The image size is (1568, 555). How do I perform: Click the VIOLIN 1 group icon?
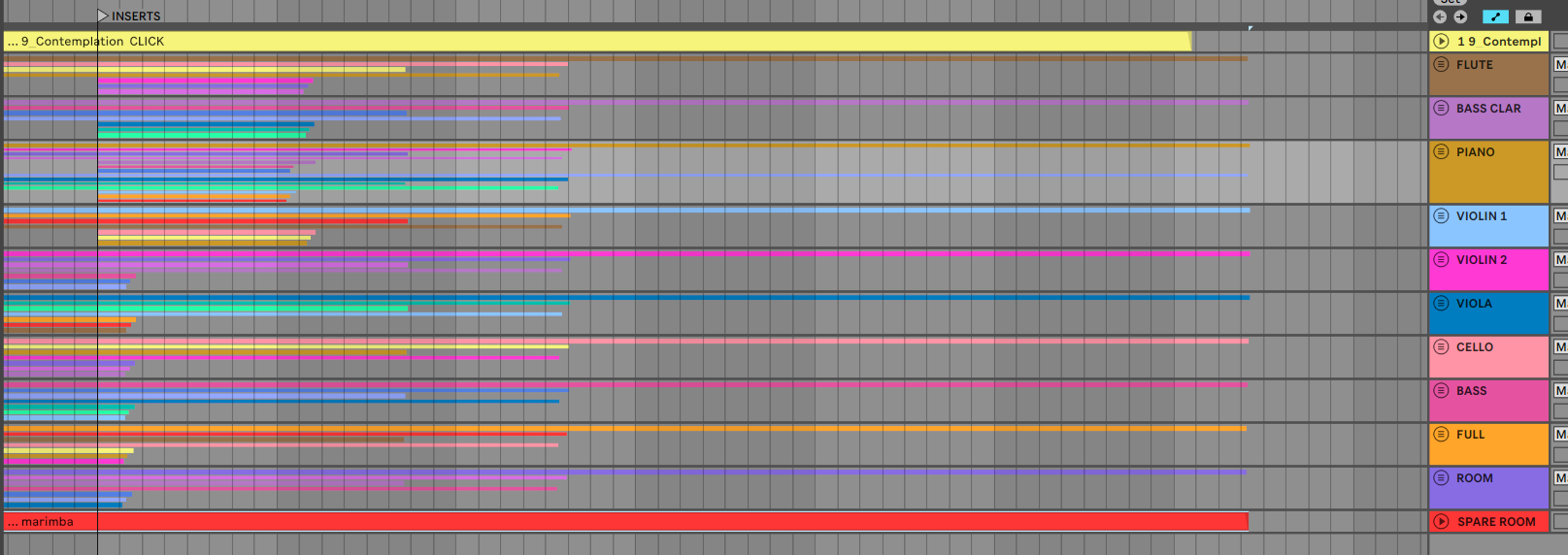[1442, 215]
